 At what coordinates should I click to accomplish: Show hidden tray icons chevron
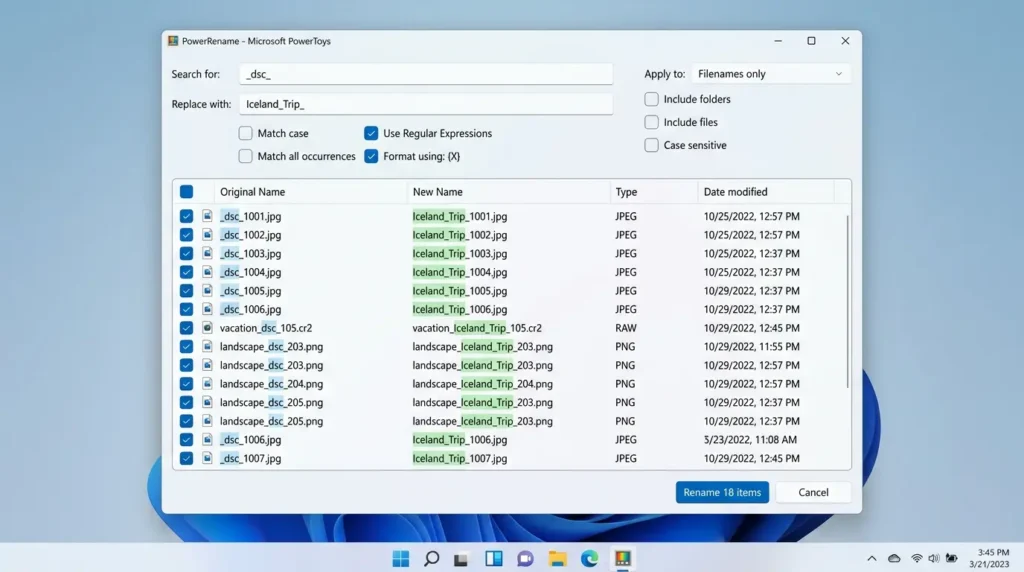coord(872,558)
